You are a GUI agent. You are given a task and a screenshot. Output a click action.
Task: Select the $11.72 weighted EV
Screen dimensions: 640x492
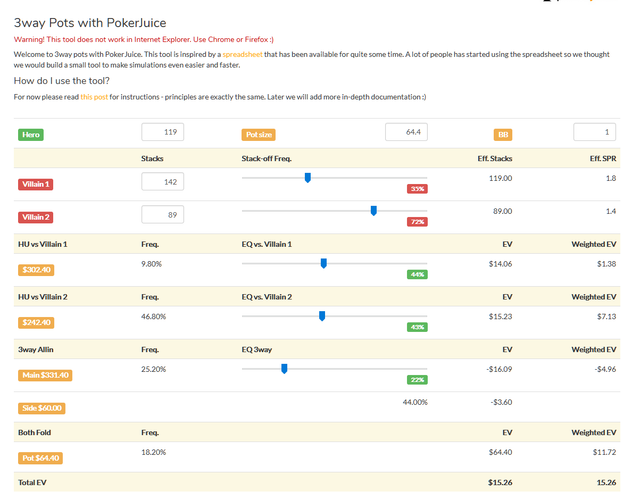(x=604, y=452)
